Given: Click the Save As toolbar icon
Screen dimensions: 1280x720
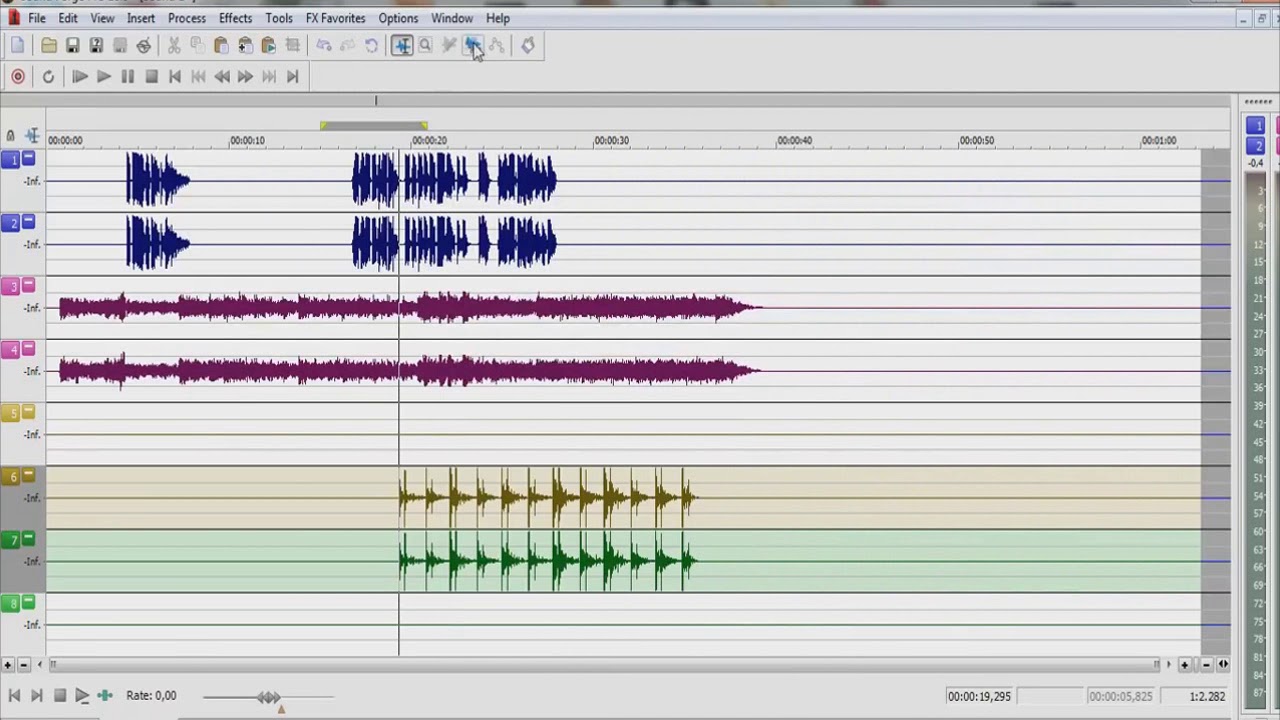Looking at the screenshot, I should (96, 45).
